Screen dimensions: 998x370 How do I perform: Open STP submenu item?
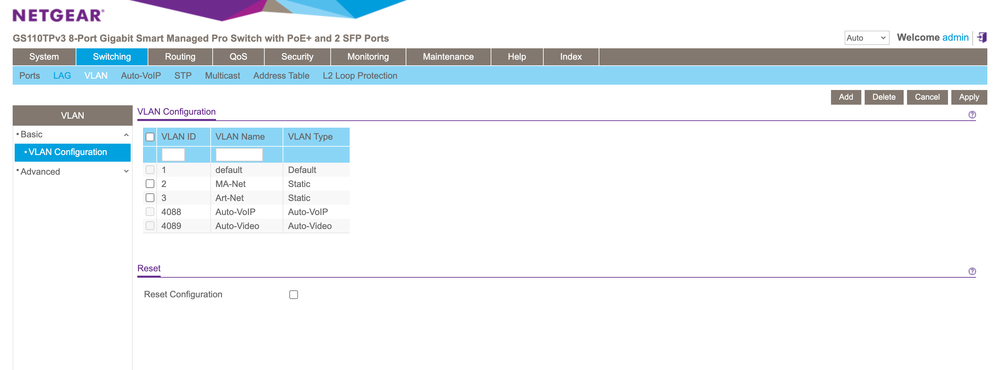[183, 76]
